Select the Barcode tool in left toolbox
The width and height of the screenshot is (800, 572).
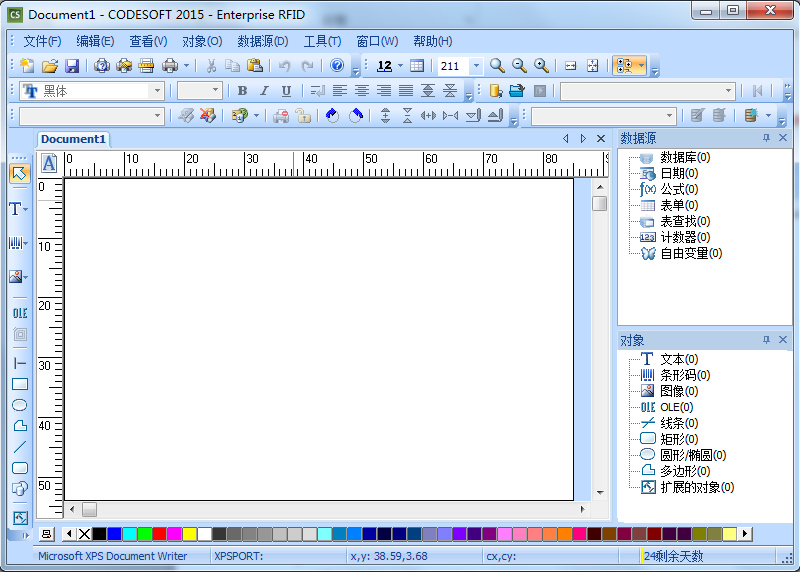16,243
